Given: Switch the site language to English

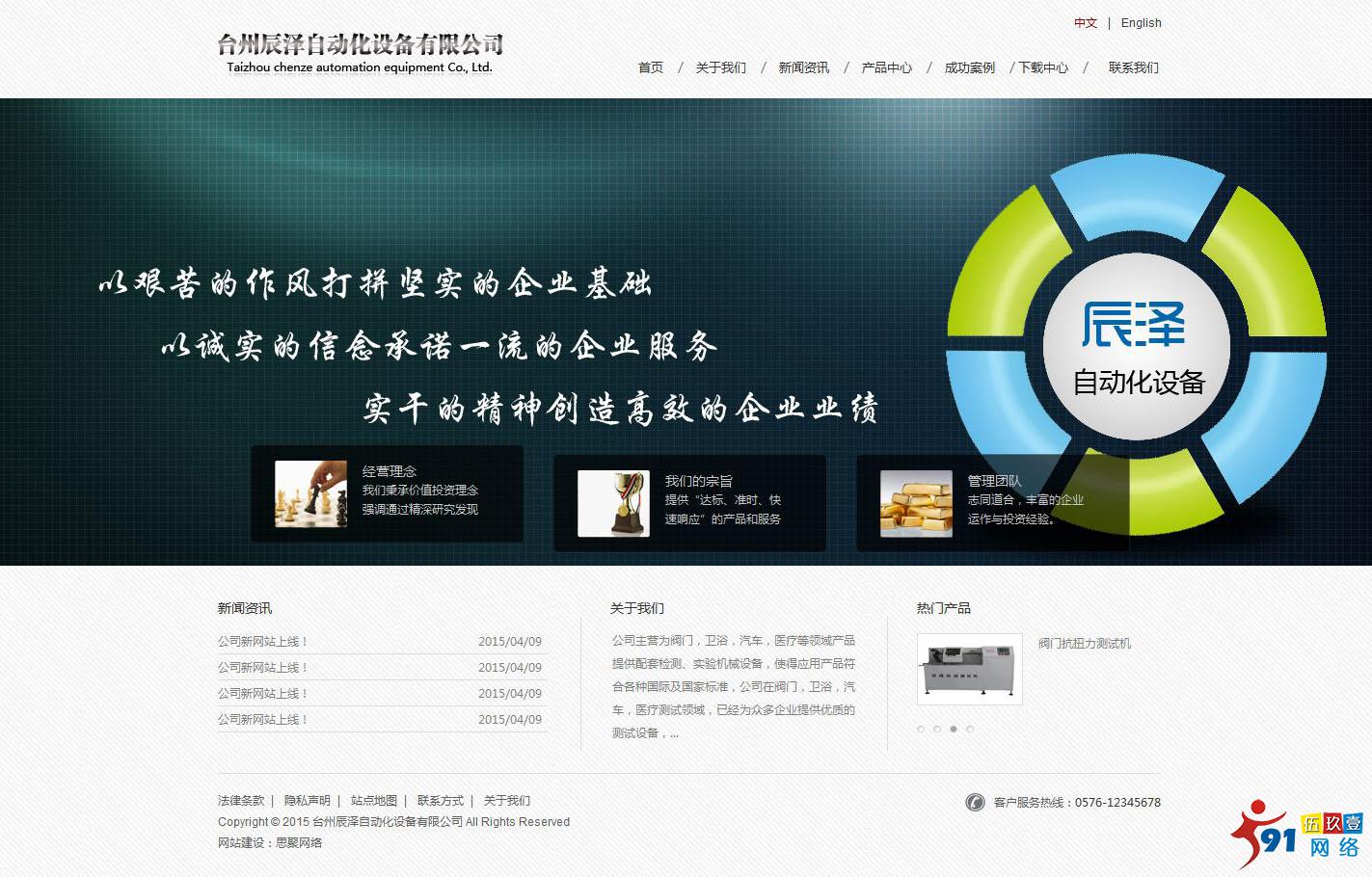Looking at the screenshot, I should click(x=1141, y=23).
